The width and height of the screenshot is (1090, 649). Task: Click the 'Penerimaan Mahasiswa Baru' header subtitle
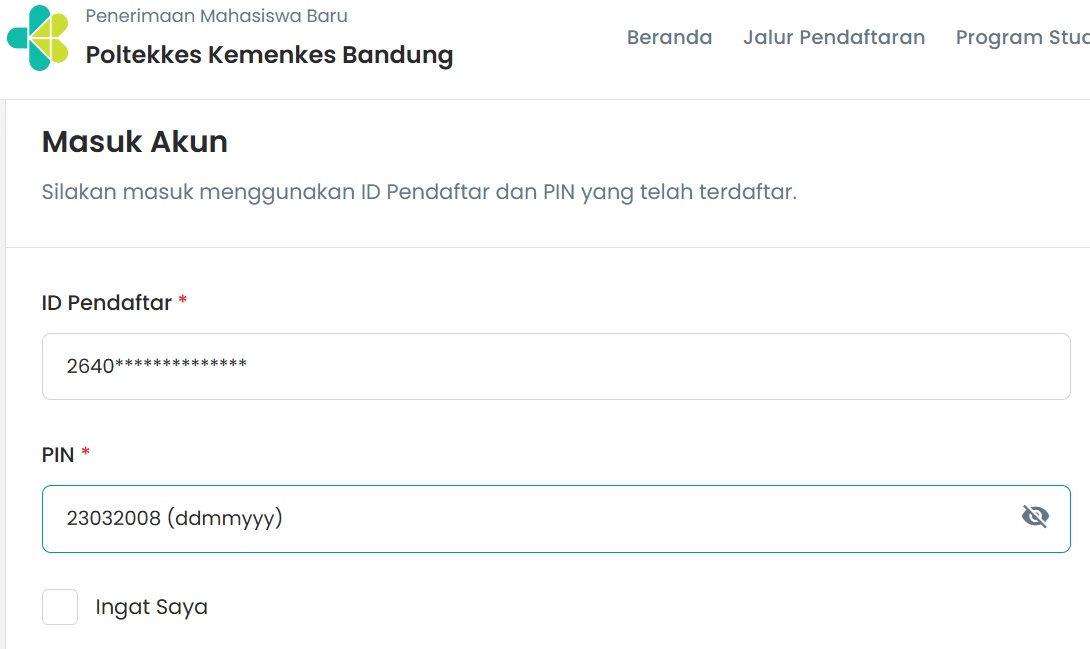(216, 16)
